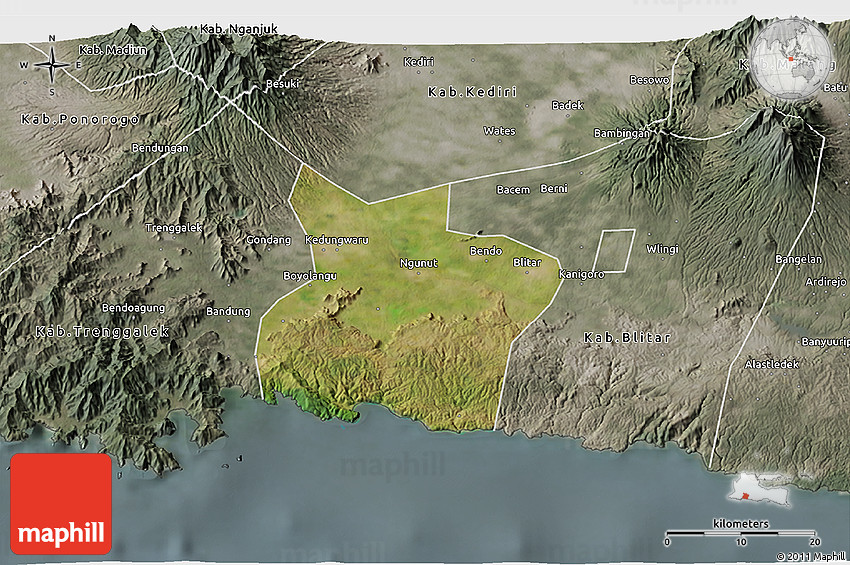Click the Kab. Ponorogo region label
The width and height of the screenshot is (850, 565).
(79, 119)
